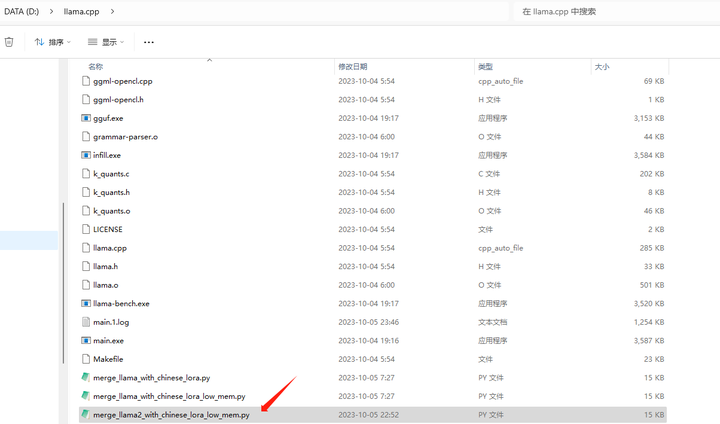Click the highlighted item in navigation pane
This screenshot has width=720, height=424.
click(x=29, y=240)
